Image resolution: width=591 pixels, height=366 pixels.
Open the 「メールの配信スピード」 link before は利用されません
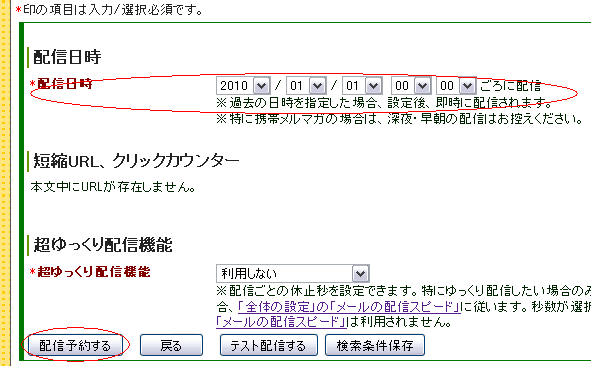click(281, 322)
